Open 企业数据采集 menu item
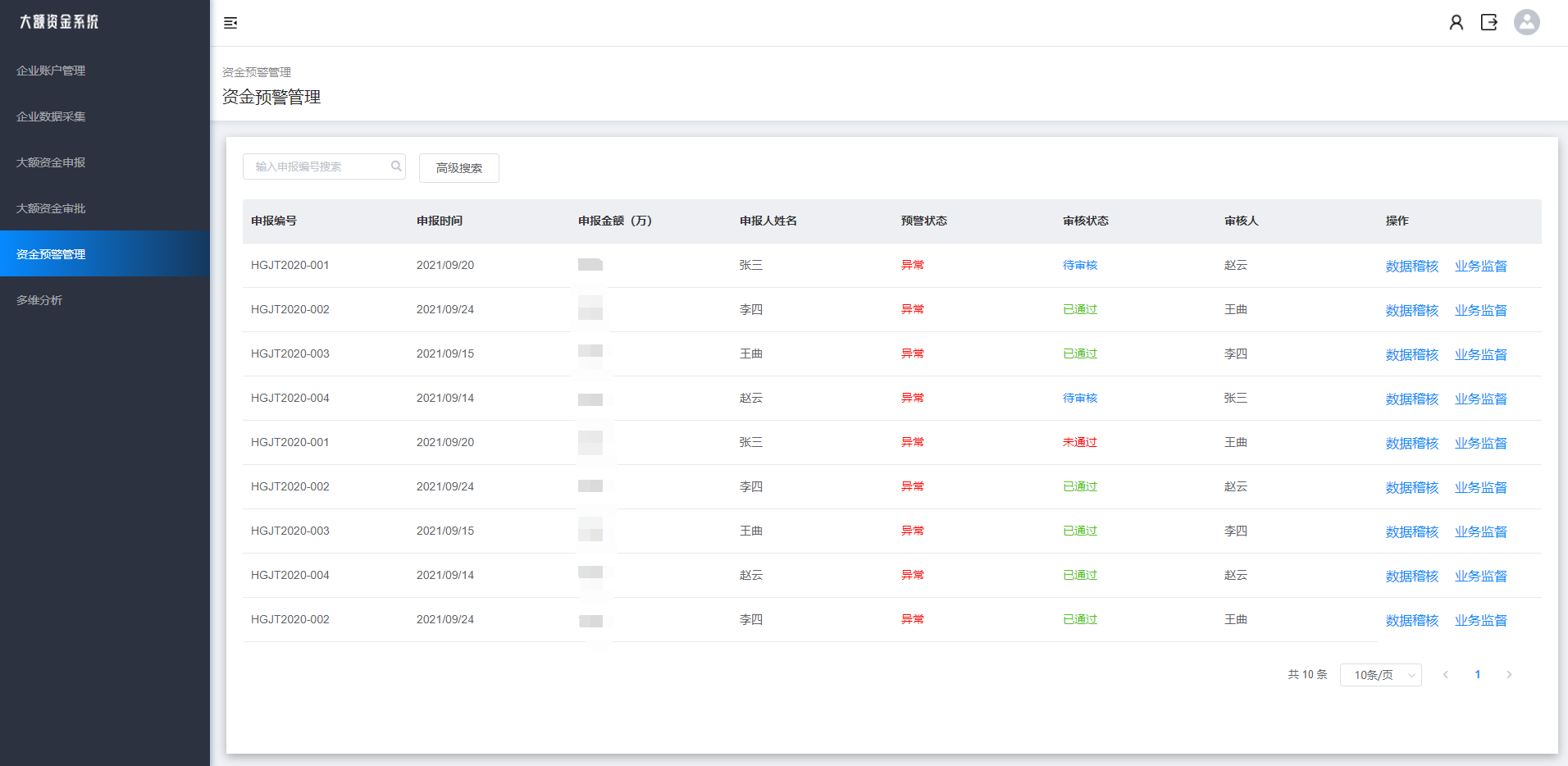The image size is (1568, 766). point(105,116)
